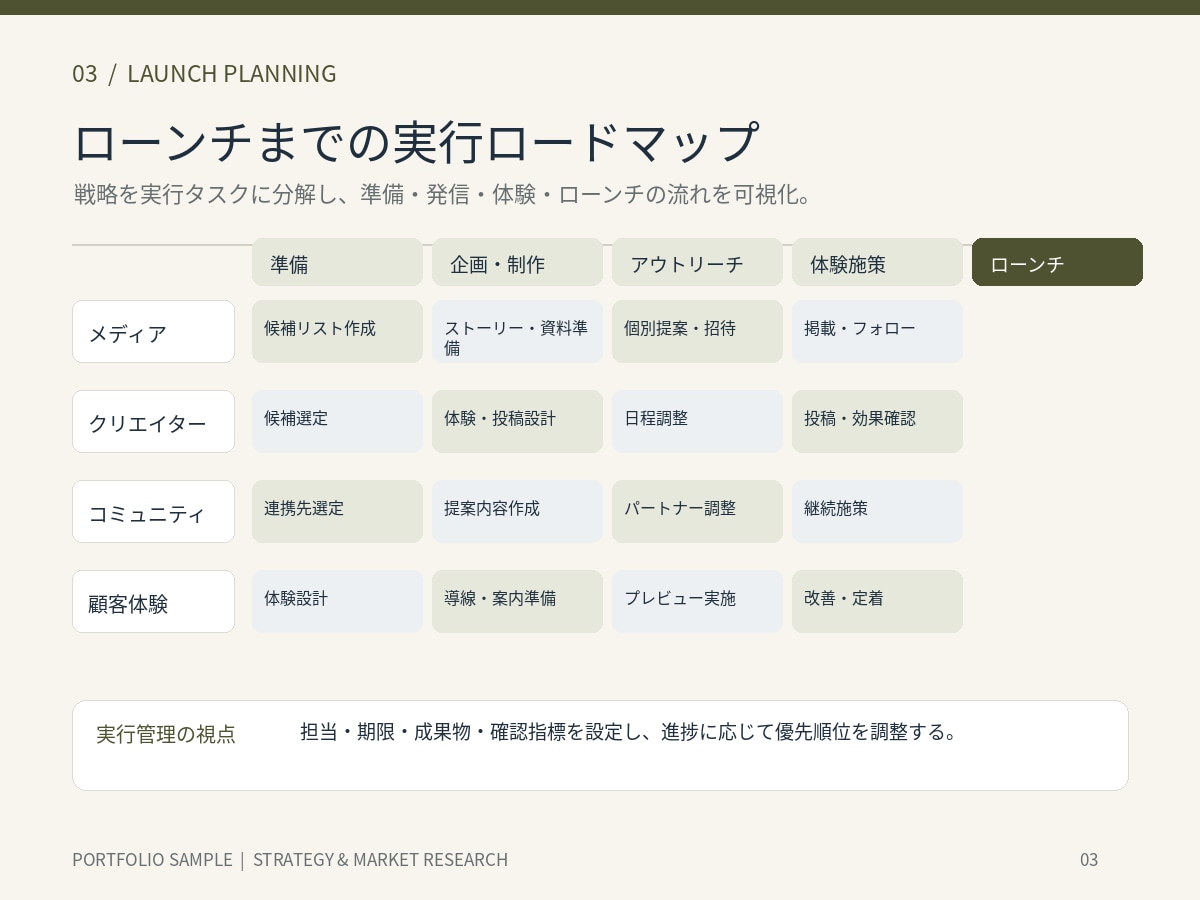Click the 候補リスト作成 task cell
The width and height of the screenshot is (1200, 900).
(337, 331)
